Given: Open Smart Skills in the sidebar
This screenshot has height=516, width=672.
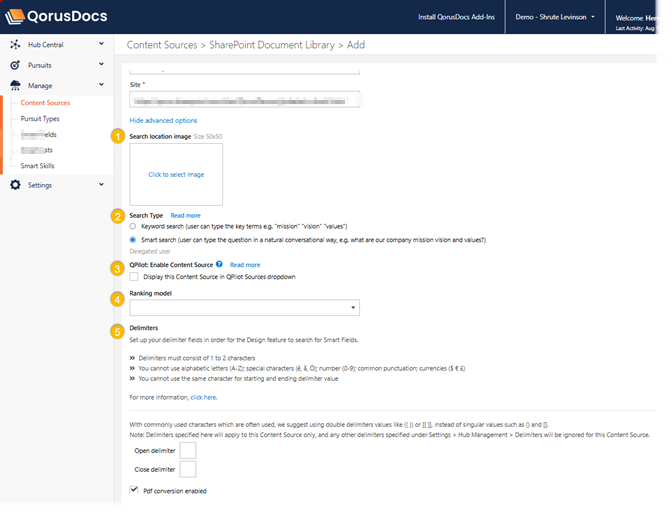Looking at the screenshot, I should click(x=38, y=165).
